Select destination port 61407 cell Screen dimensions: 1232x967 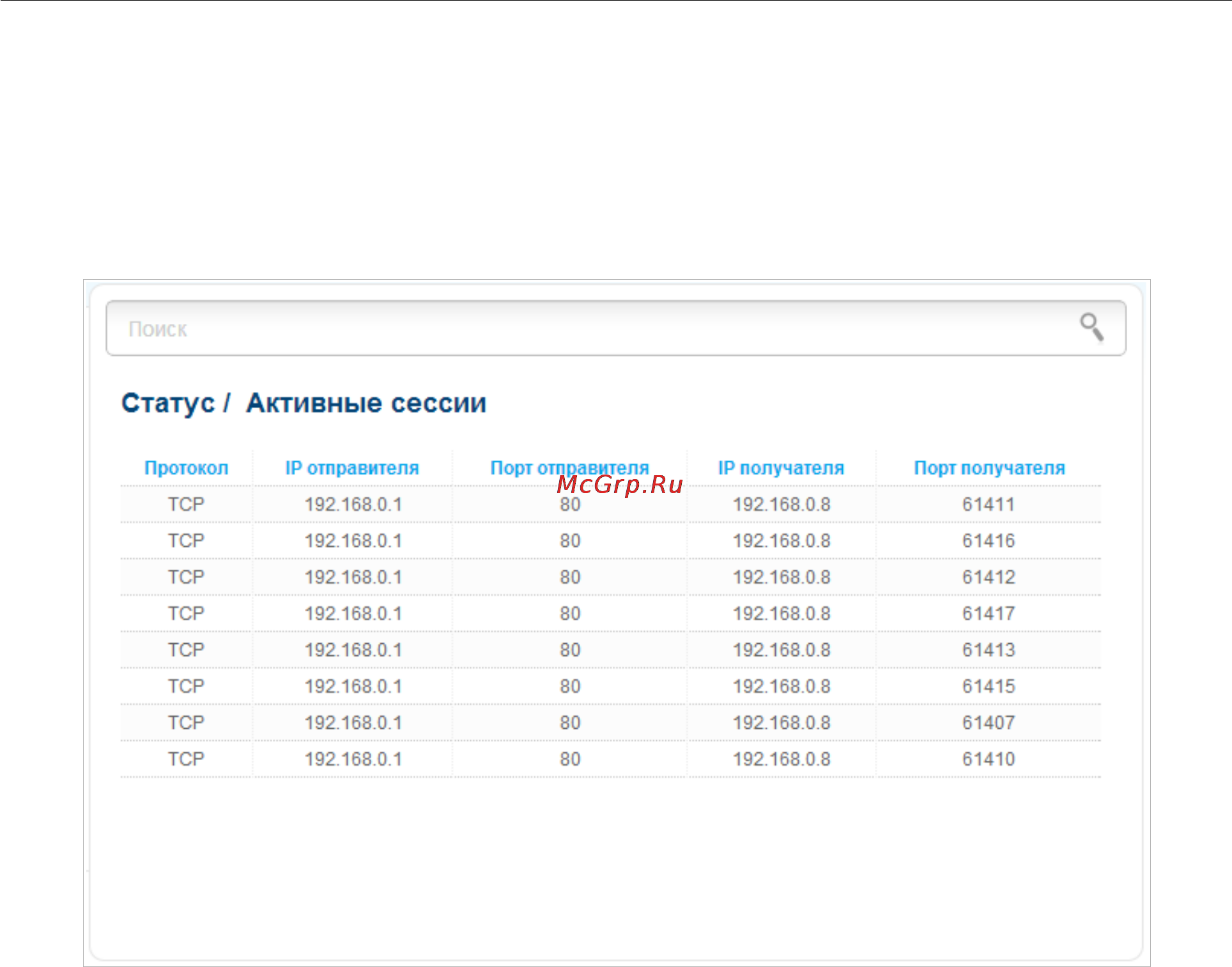[x=989, y=723]
